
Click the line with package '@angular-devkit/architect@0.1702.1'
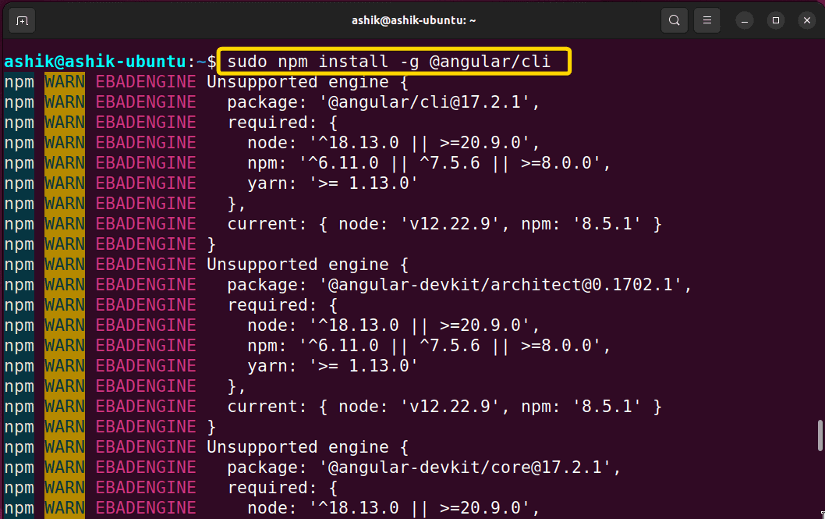click(x=459, y=285)
